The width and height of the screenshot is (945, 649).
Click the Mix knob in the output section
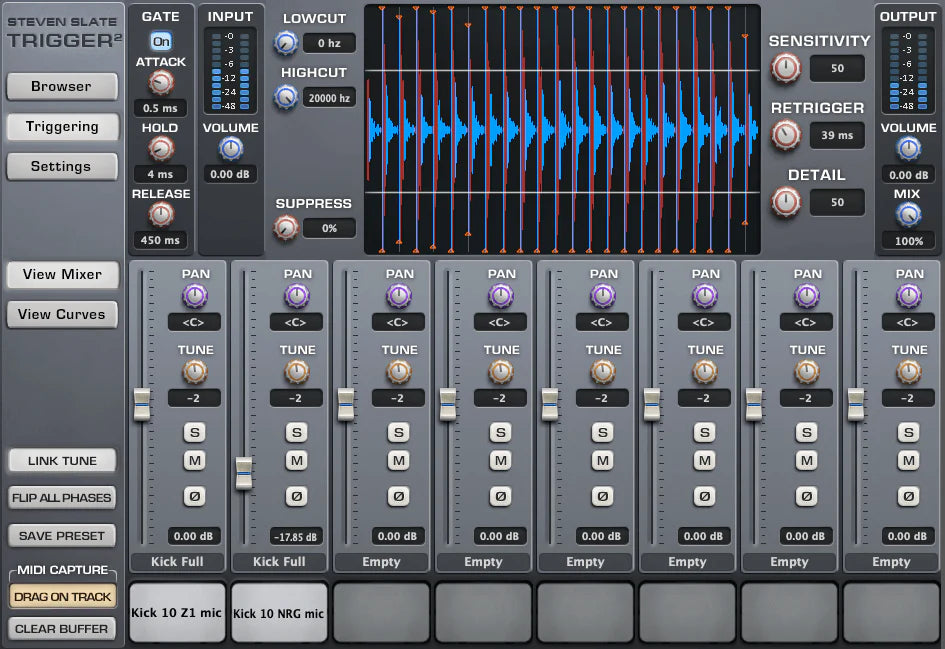click(908, 214)
